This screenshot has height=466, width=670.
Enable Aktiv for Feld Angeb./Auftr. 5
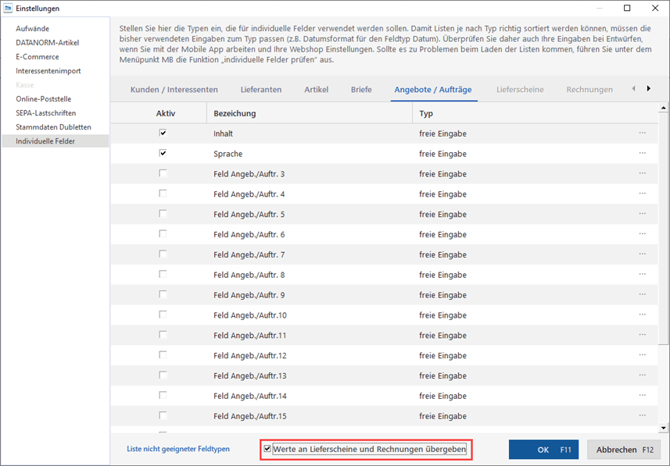163,214
